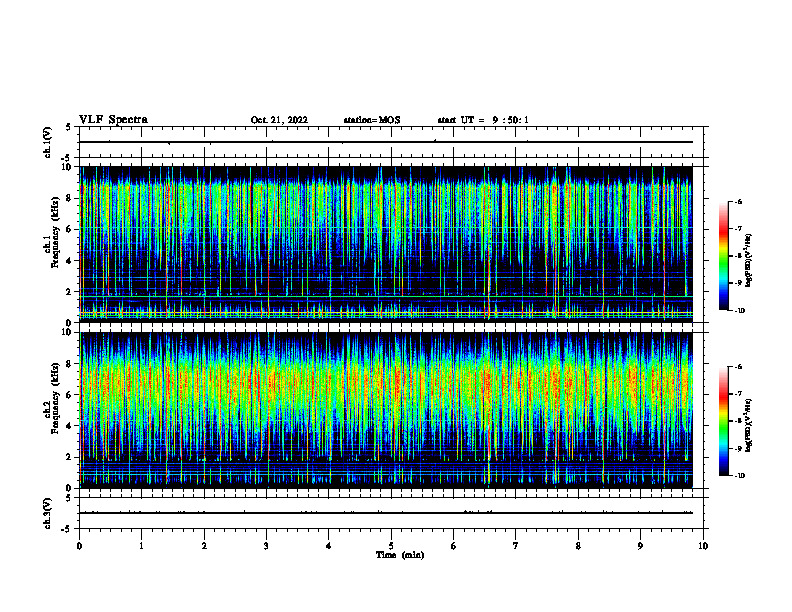The image size is (792, 612).
Task: Click the "-10" tick on ch.1 colorbar
Action: pyautogui.click(x=740, y=311)
